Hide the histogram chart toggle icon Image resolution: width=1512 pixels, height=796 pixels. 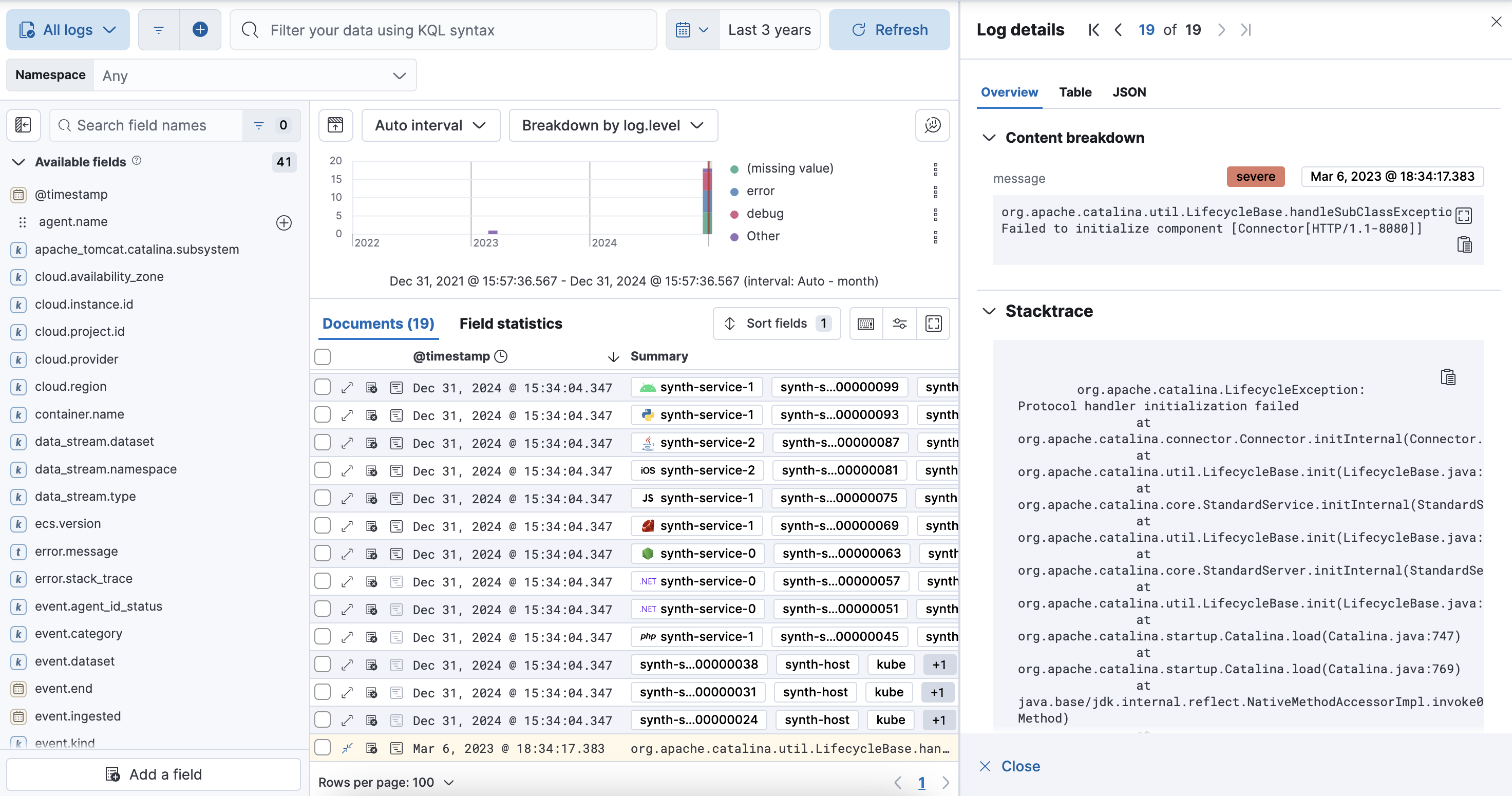coord(336,125)
